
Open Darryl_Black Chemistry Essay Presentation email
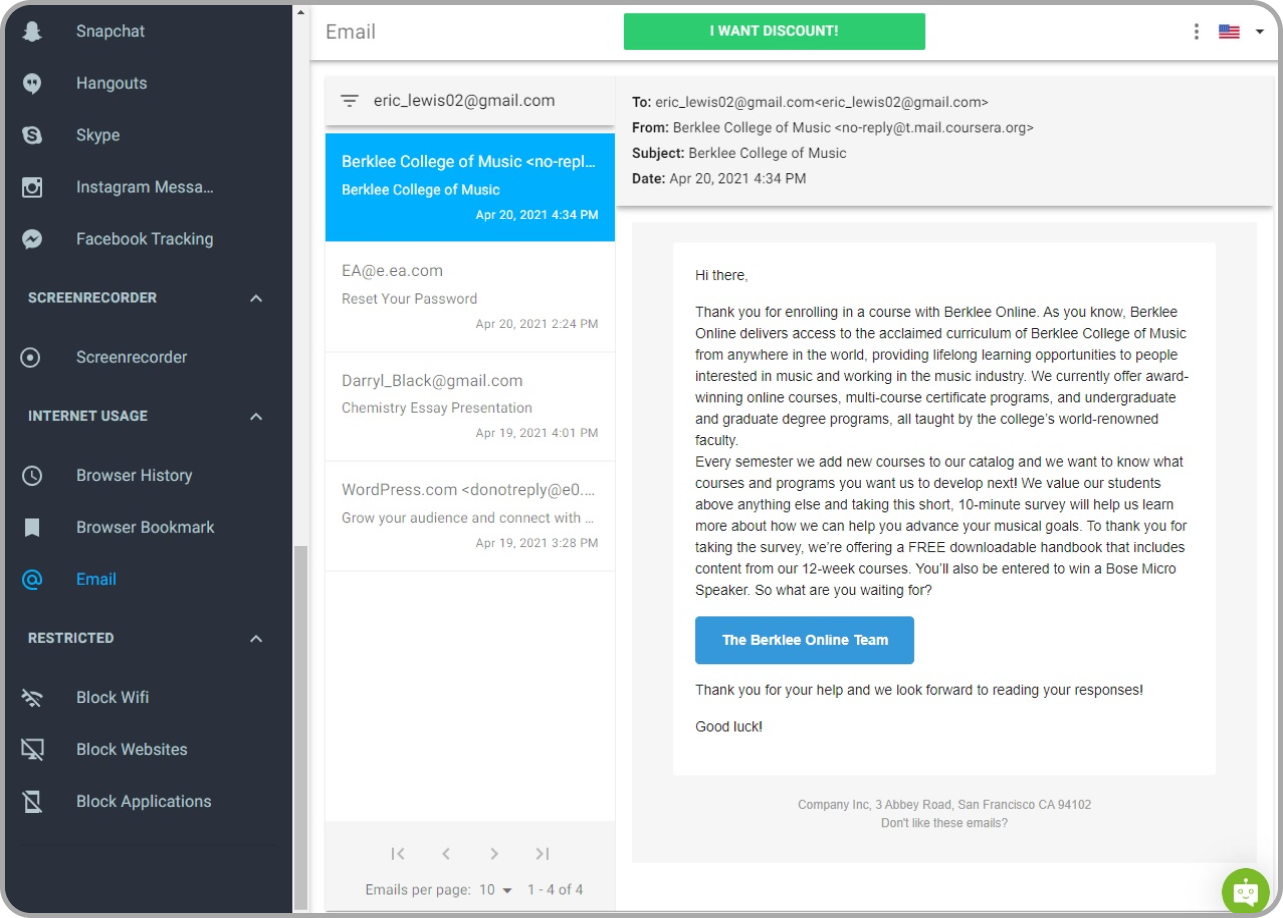tap(470, 407)
